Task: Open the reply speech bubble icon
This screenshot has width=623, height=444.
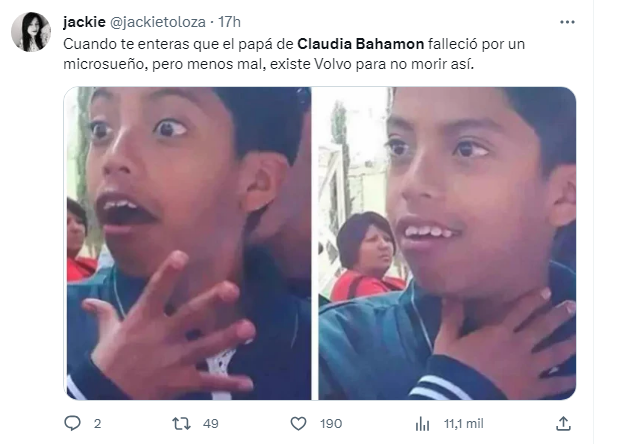Action: point(72,423)
